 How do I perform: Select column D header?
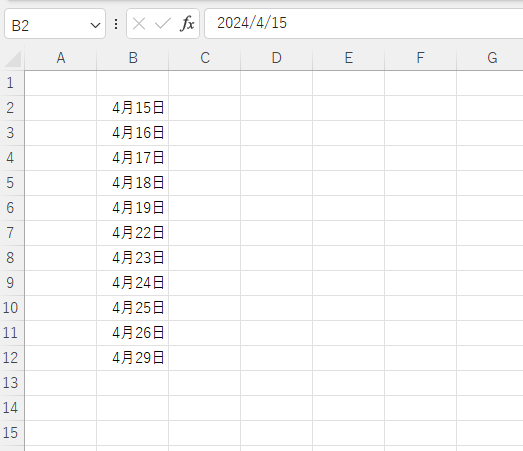(x=277, y=58)
